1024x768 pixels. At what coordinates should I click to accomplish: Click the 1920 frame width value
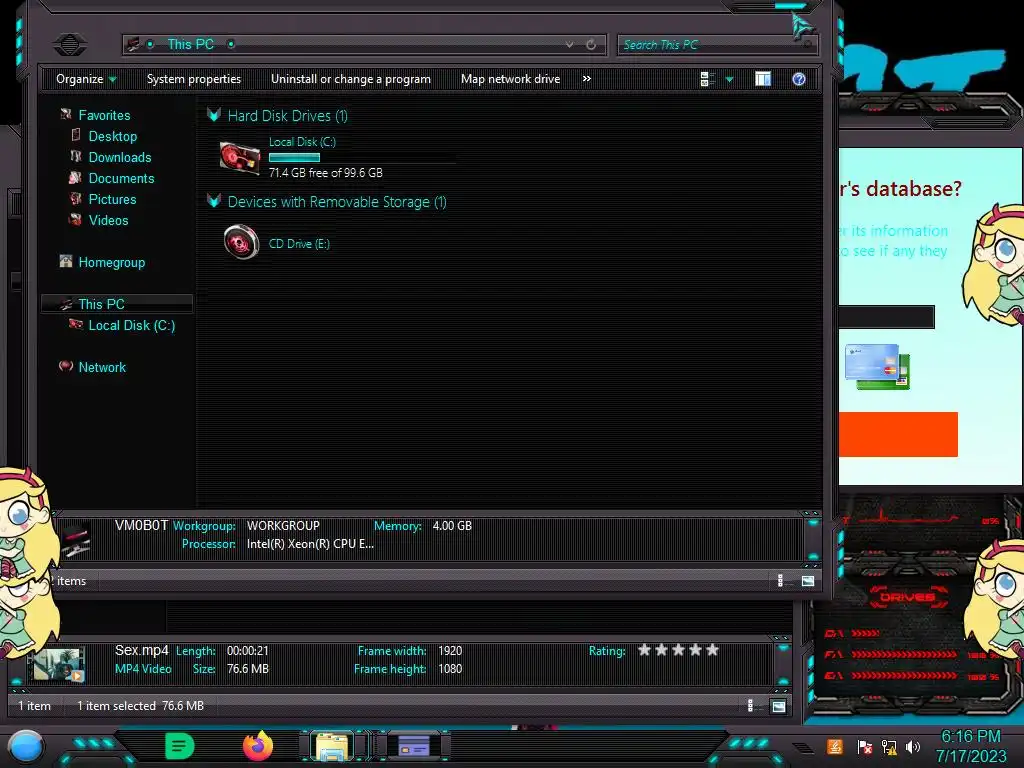pyautogui.click(x=450, y=651)
